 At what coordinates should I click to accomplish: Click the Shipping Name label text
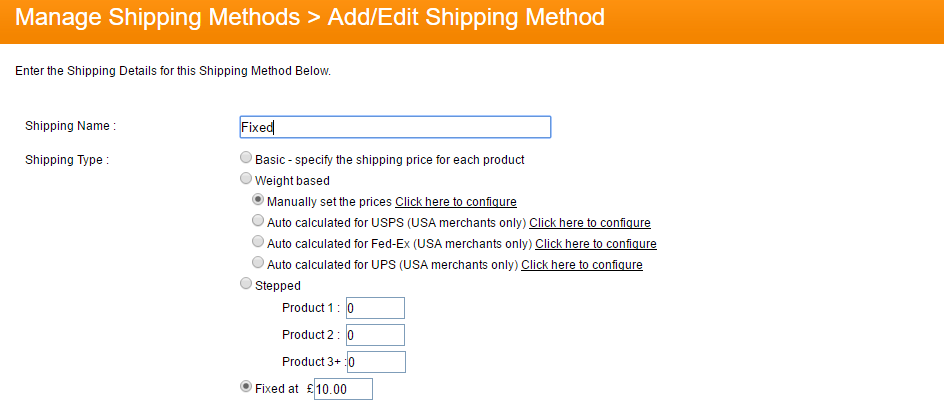(x=70, y=126)
